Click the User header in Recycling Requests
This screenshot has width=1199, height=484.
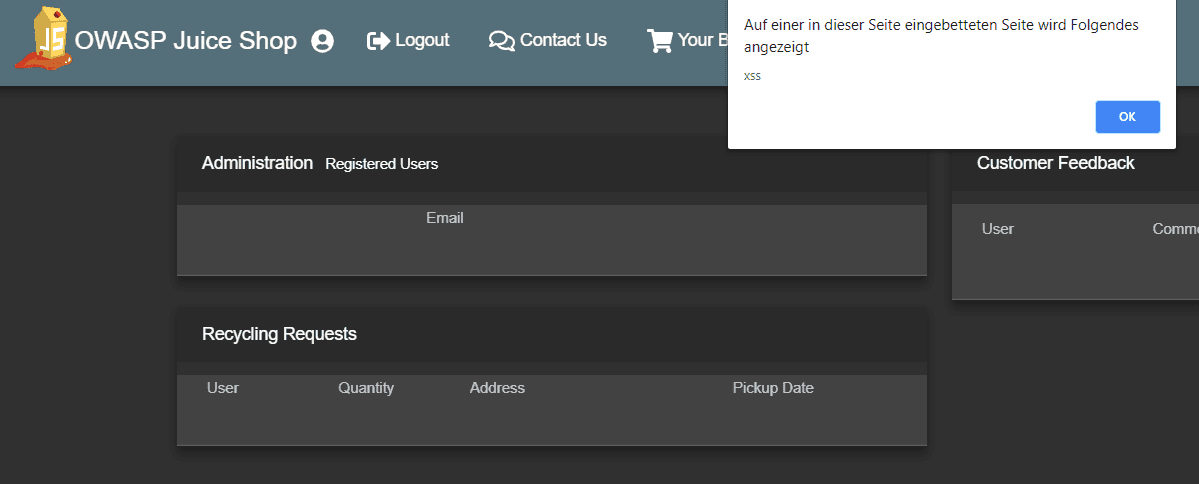[223, 388]
